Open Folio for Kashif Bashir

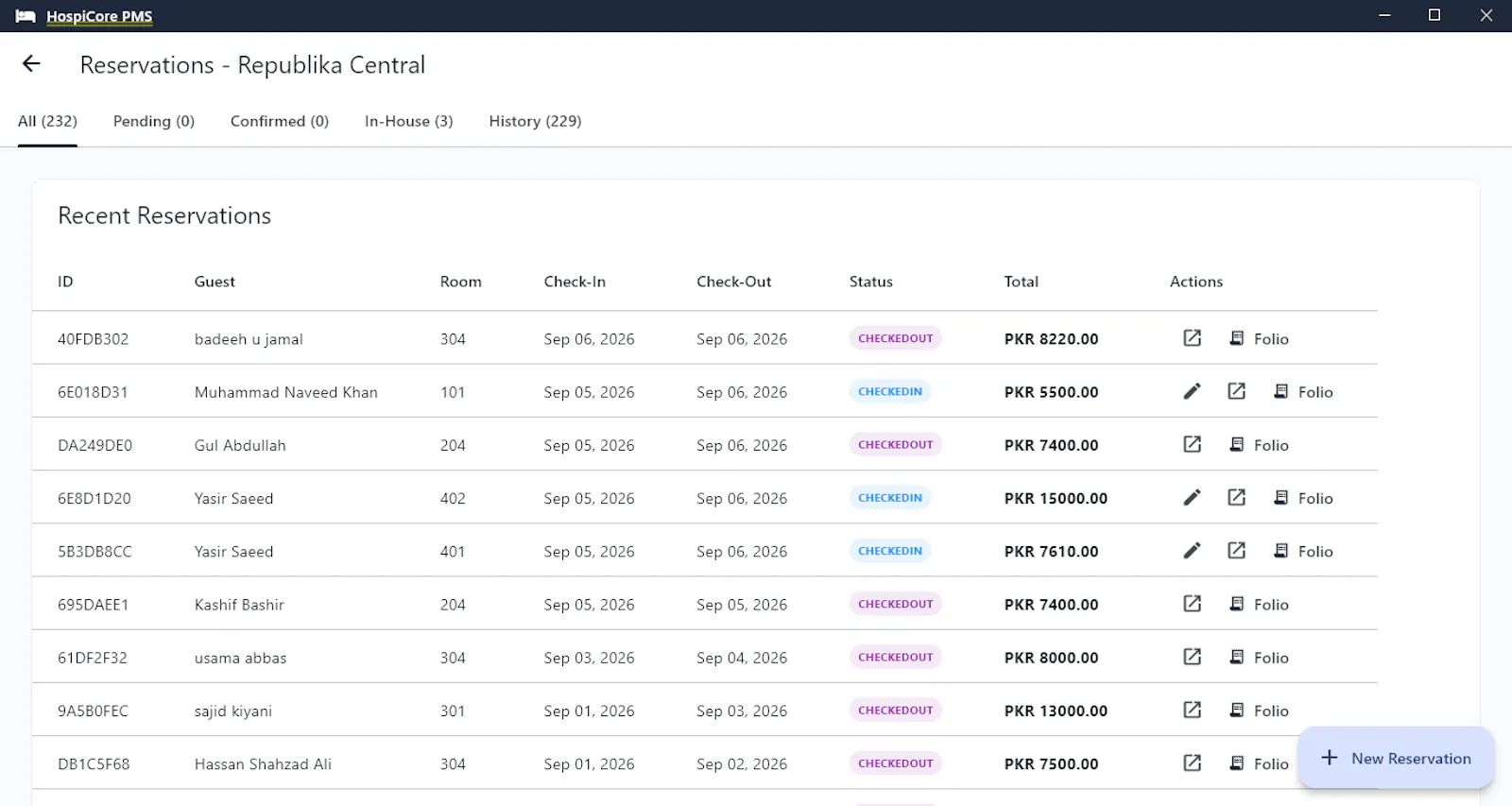[x=1259, y=604]
